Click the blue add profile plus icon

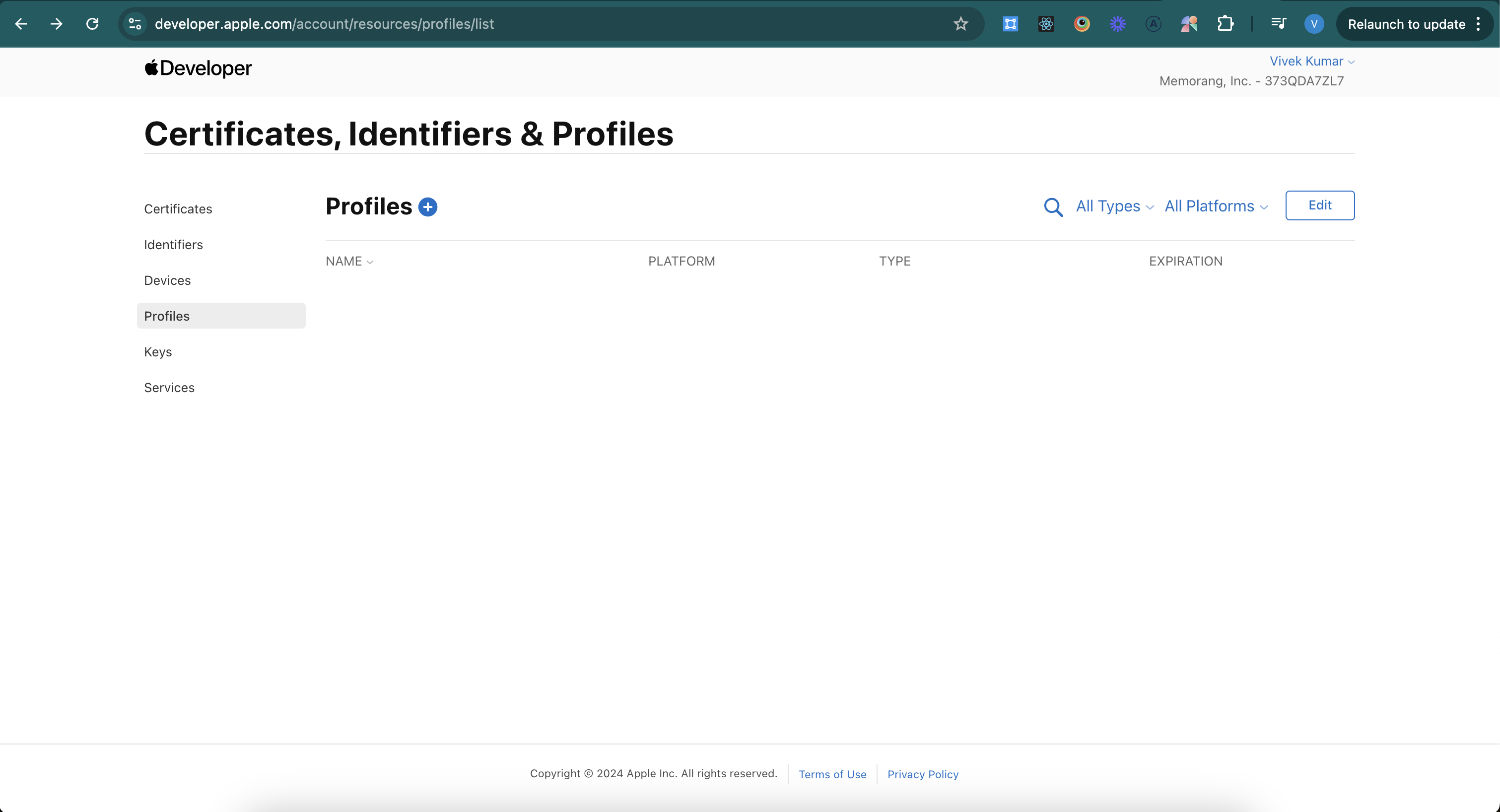click(427, 206)
